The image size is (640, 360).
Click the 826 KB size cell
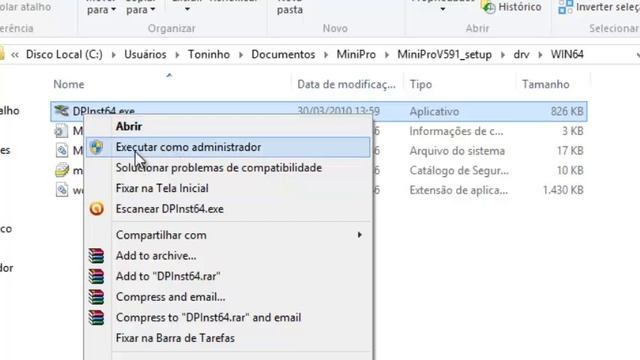[x=567, y=111]
